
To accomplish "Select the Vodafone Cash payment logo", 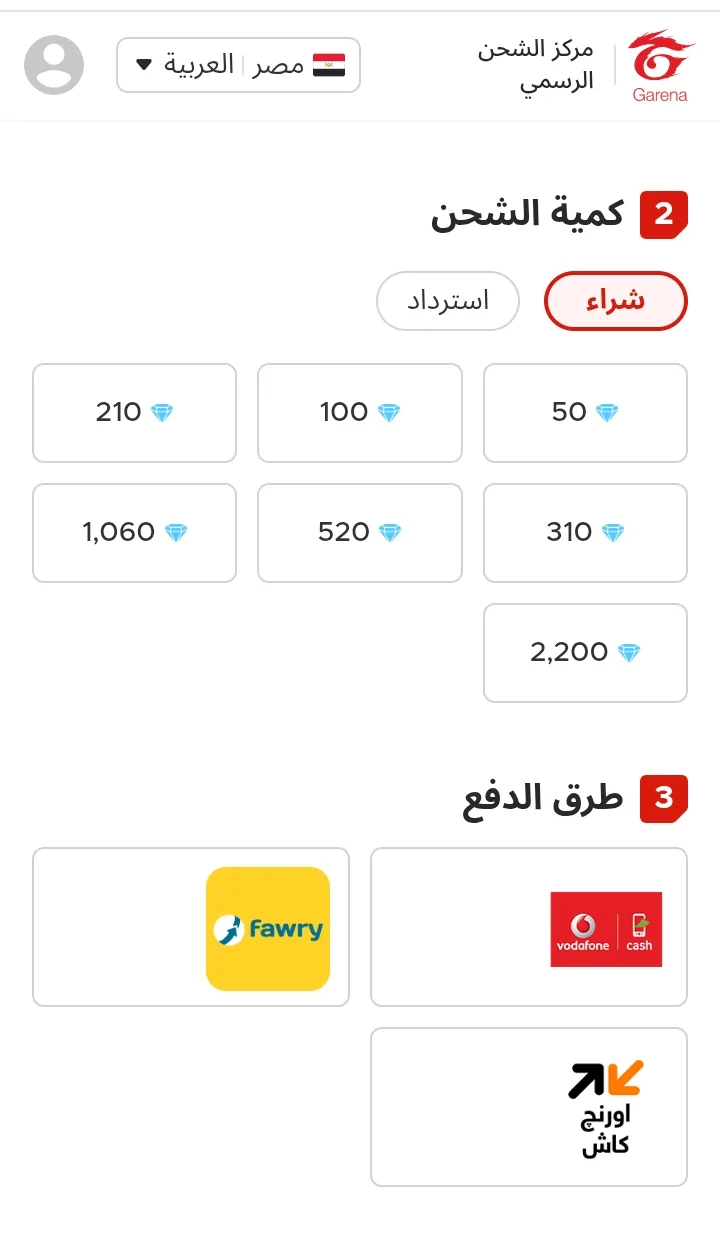I will pyautogui.click(x=606, y=929).
